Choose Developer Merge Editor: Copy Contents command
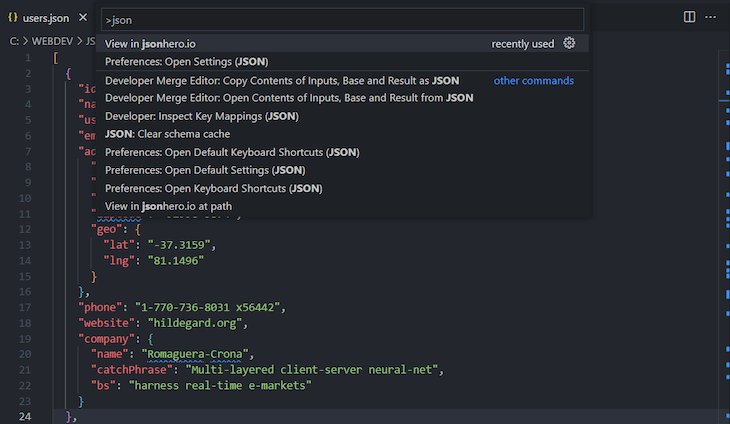Viewport: 730px width, 424px height. 282,80
